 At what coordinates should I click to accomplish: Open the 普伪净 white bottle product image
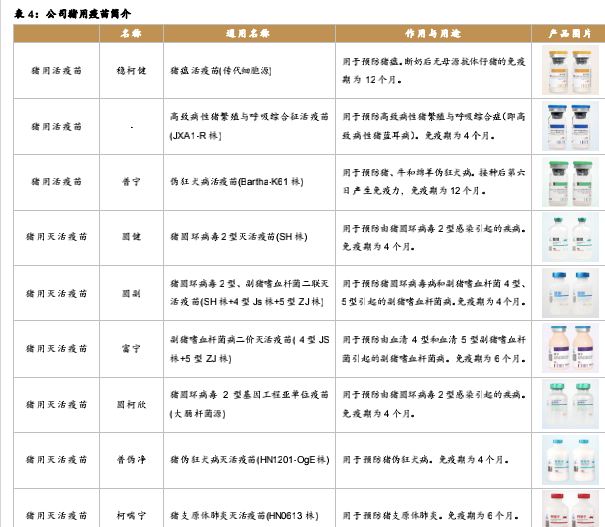(570, 460)
